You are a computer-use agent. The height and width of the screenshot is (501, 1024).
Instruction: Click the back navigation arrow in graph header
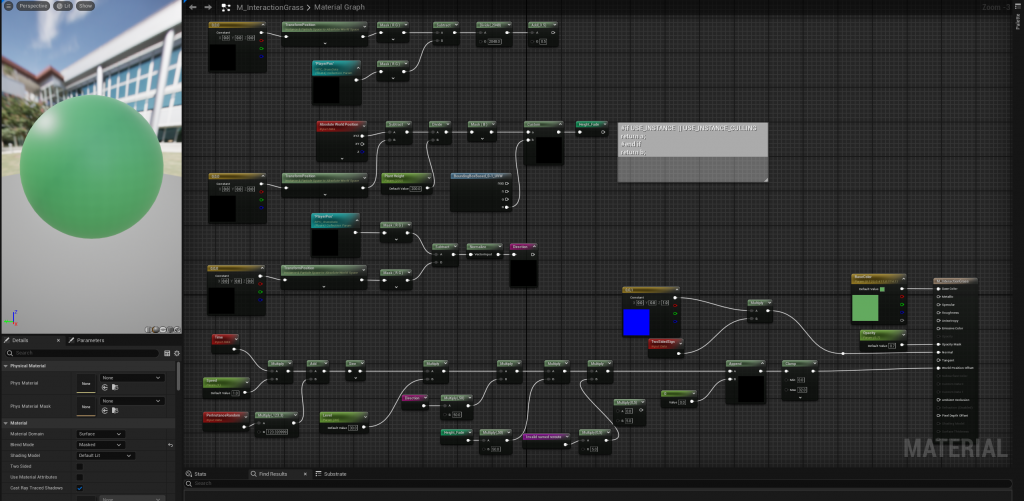193,7
